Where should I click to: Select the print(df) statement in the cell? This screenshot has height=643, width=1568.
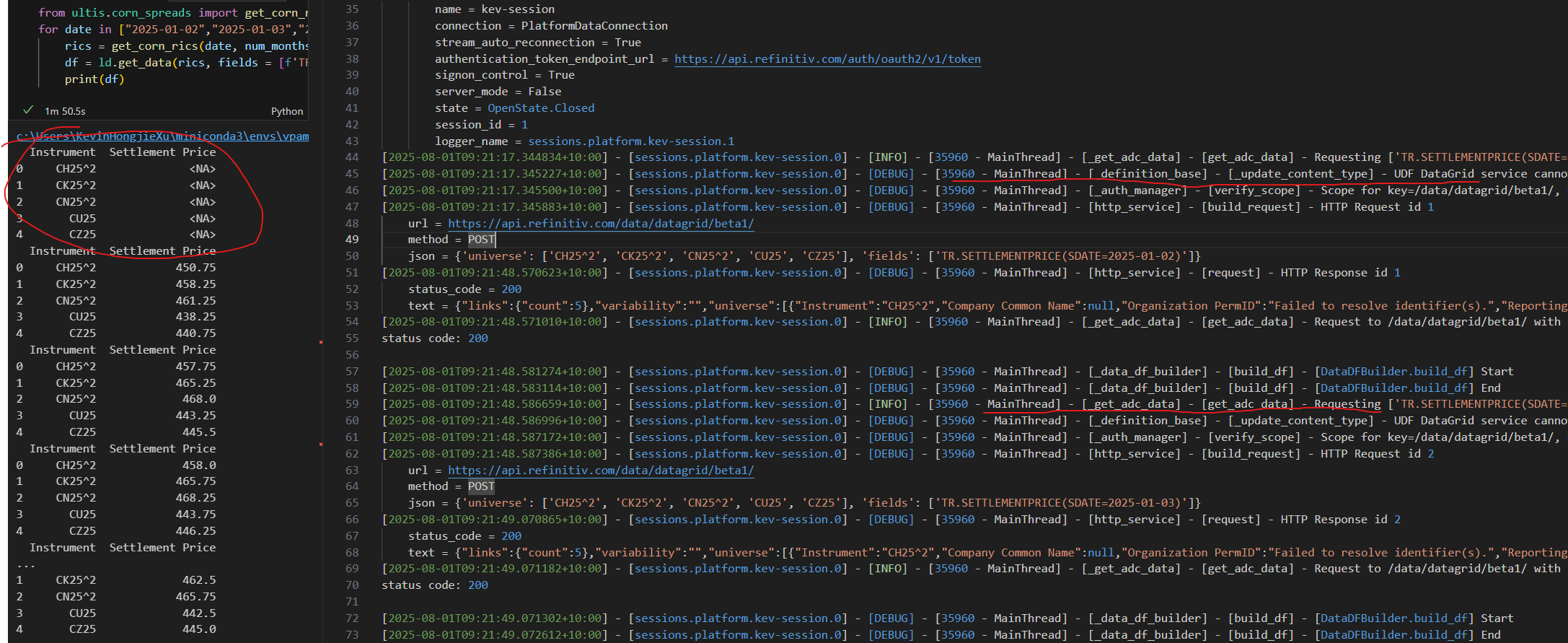[x=94, y=79]
